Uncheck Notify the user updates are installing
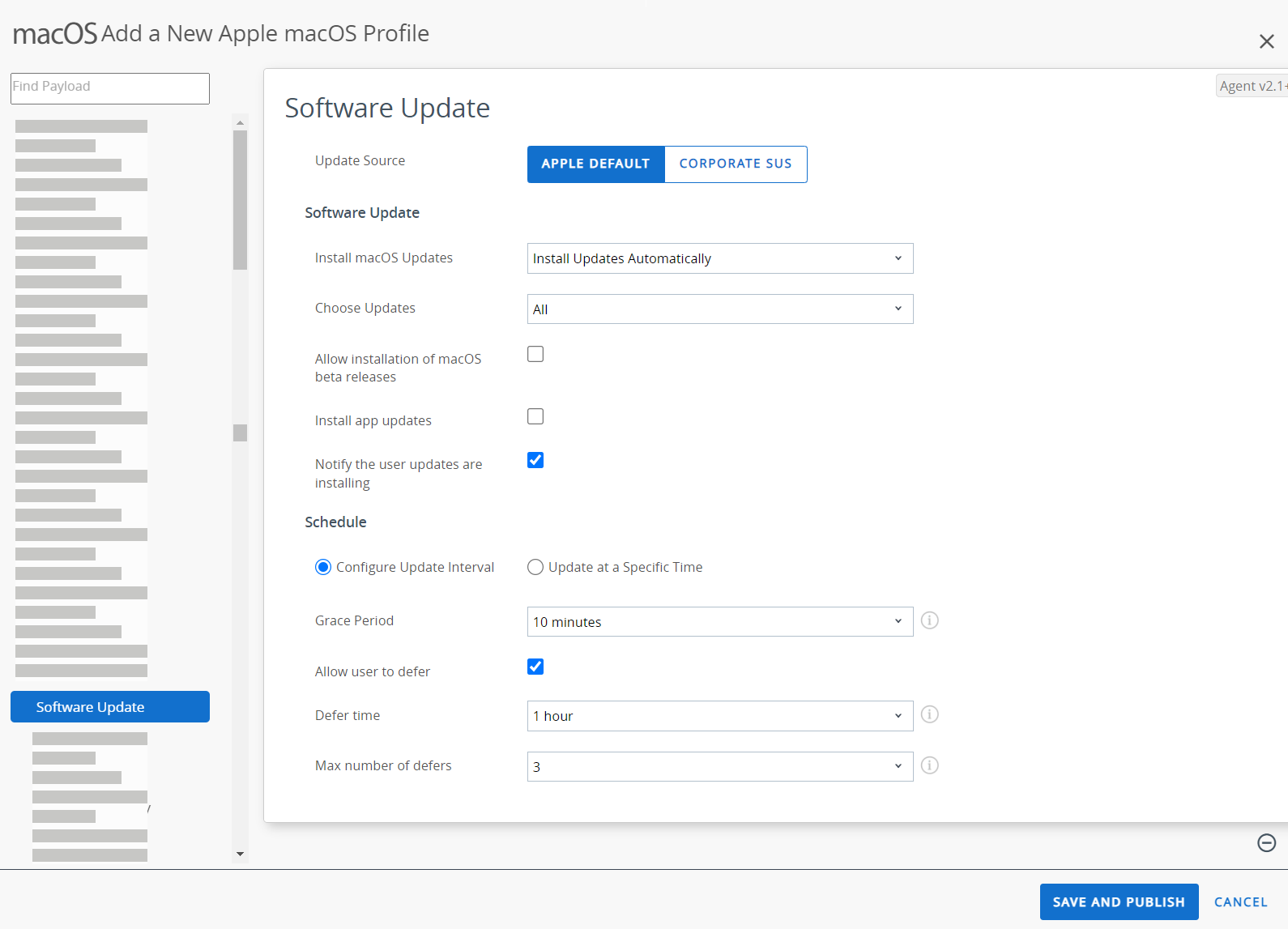 click(535, 460)
